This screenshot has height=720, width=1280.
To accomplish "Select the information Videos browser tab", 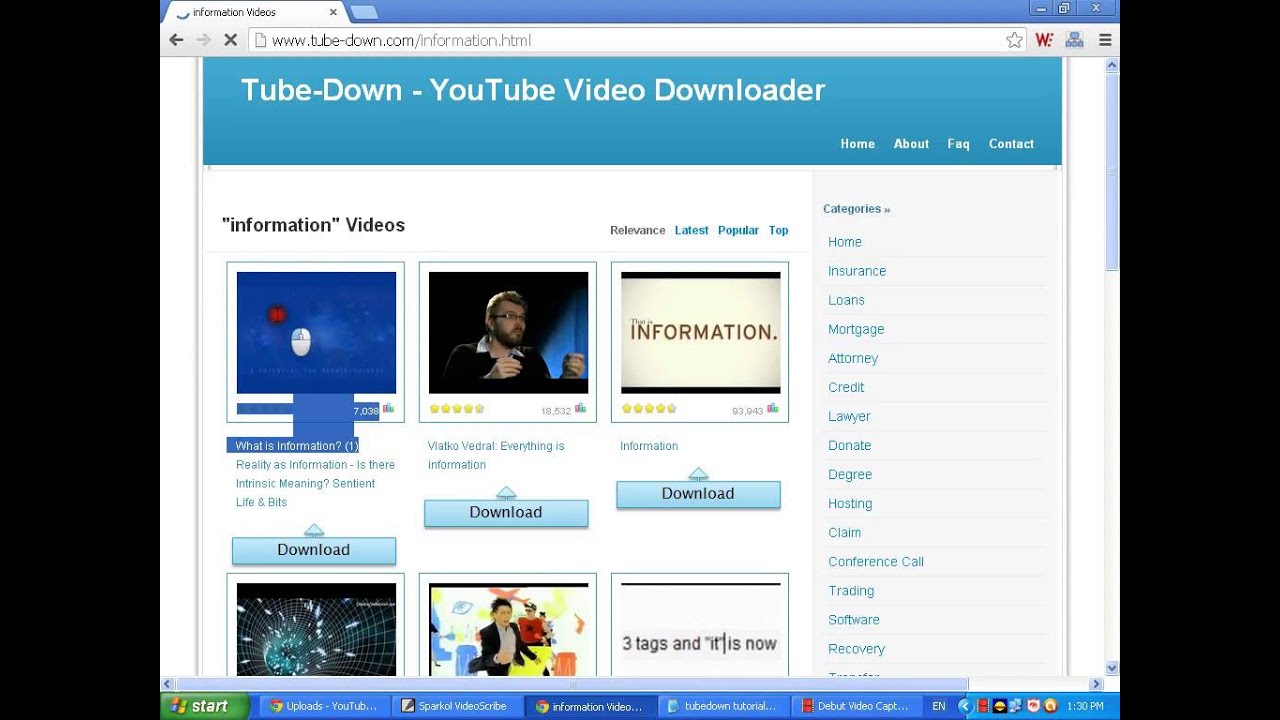I will click(x=255, y=12).
